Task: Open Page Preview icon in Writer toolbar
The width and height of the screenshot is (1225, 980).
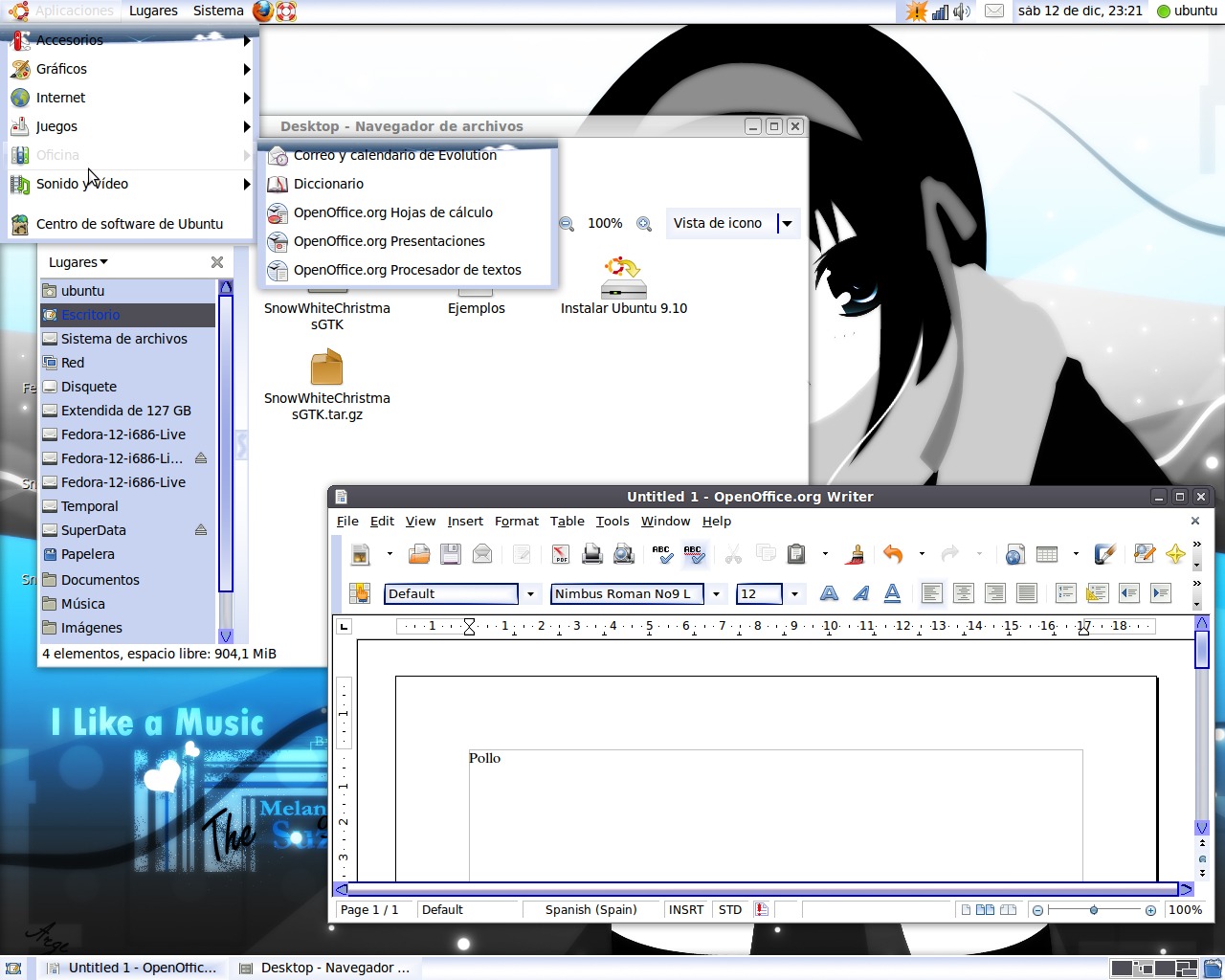Action: tap(624, 554)
